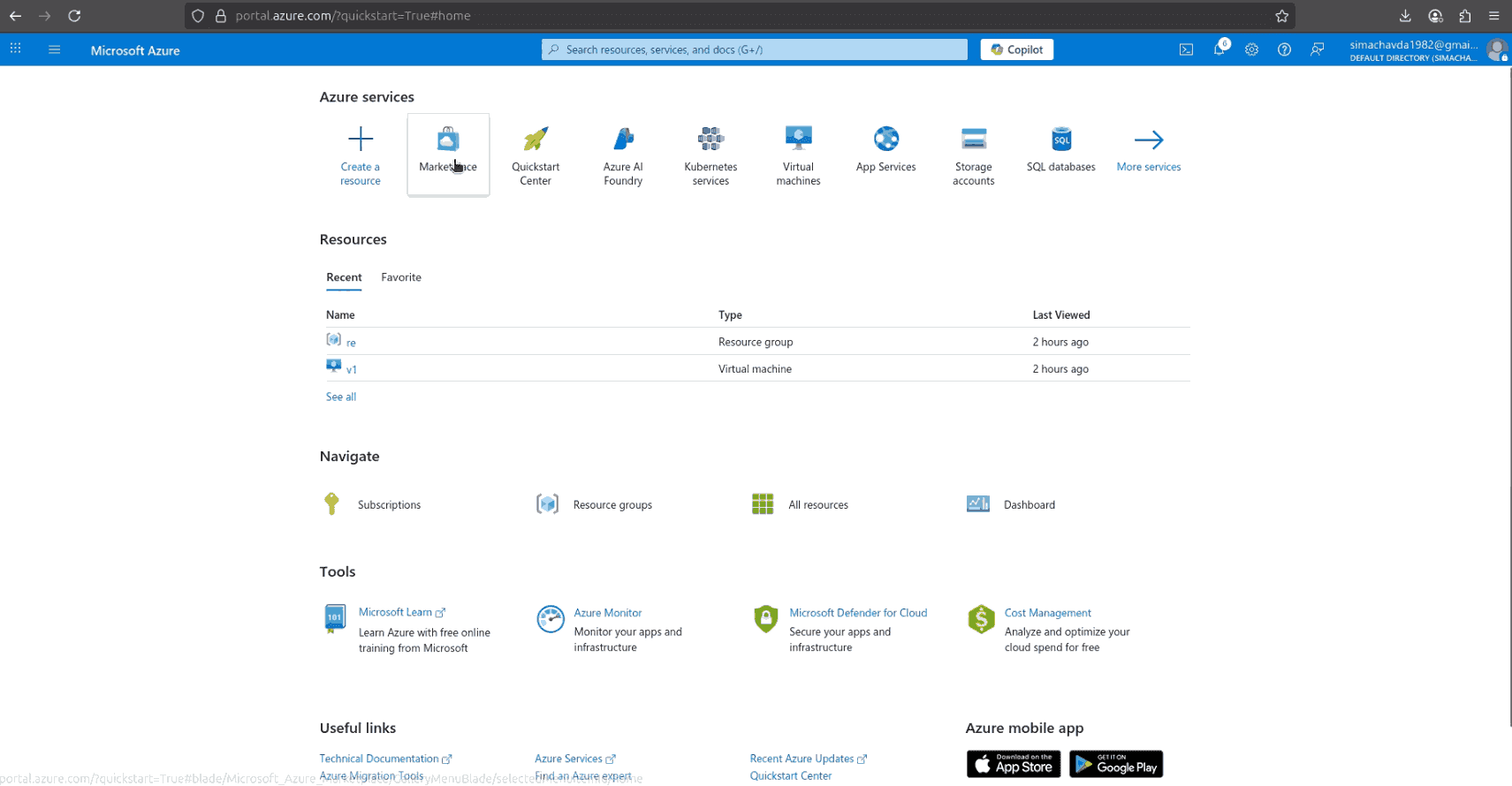This screenshot has width=1512, height=786.
Task: Open the notifications bell
Action: pos(1219,49)
